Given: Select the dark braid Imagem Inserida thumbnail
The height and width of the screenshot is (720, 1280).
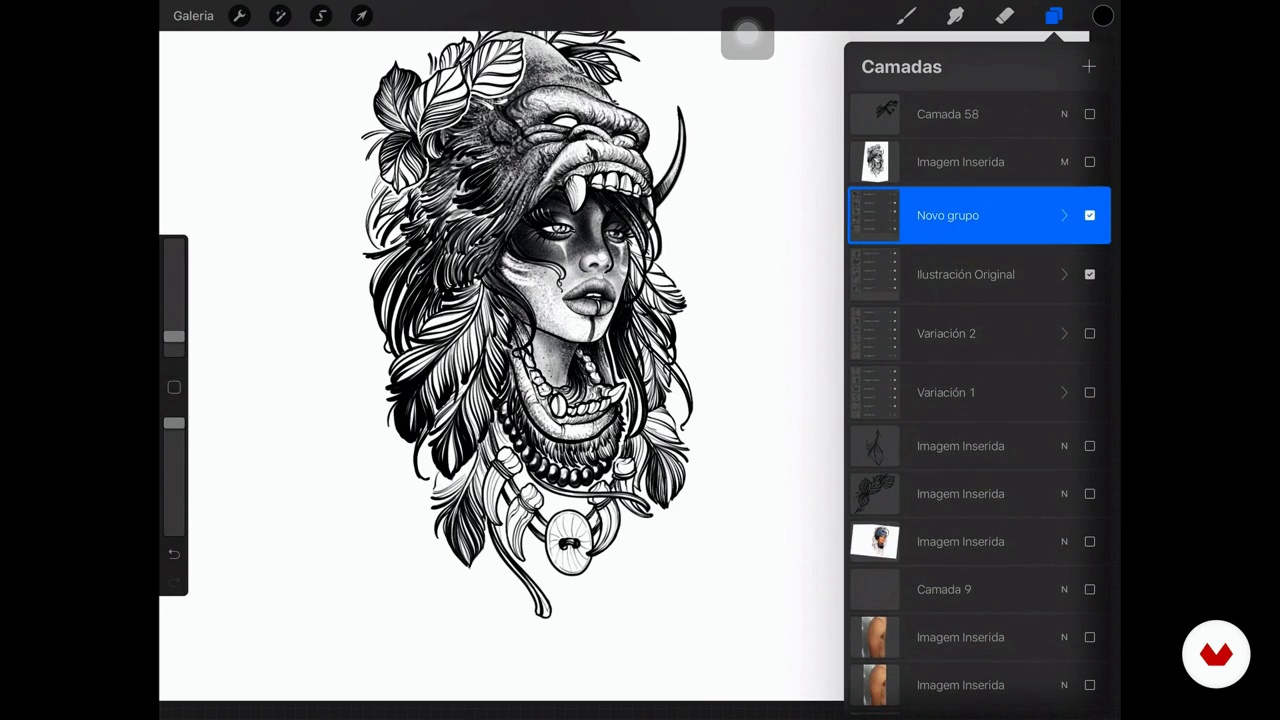Looking at the screenshot, I should [875, 494].
